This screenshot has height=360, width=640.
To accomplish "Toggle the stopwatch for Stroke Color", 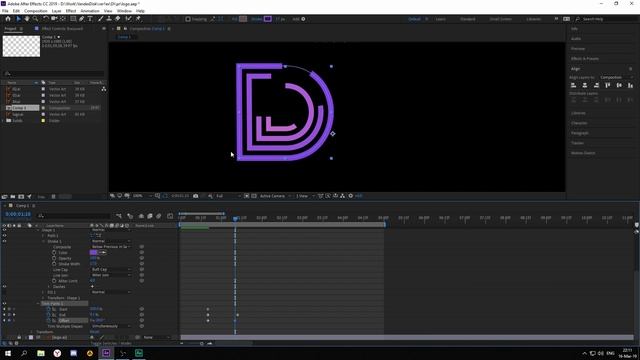I will coord(54,253).
